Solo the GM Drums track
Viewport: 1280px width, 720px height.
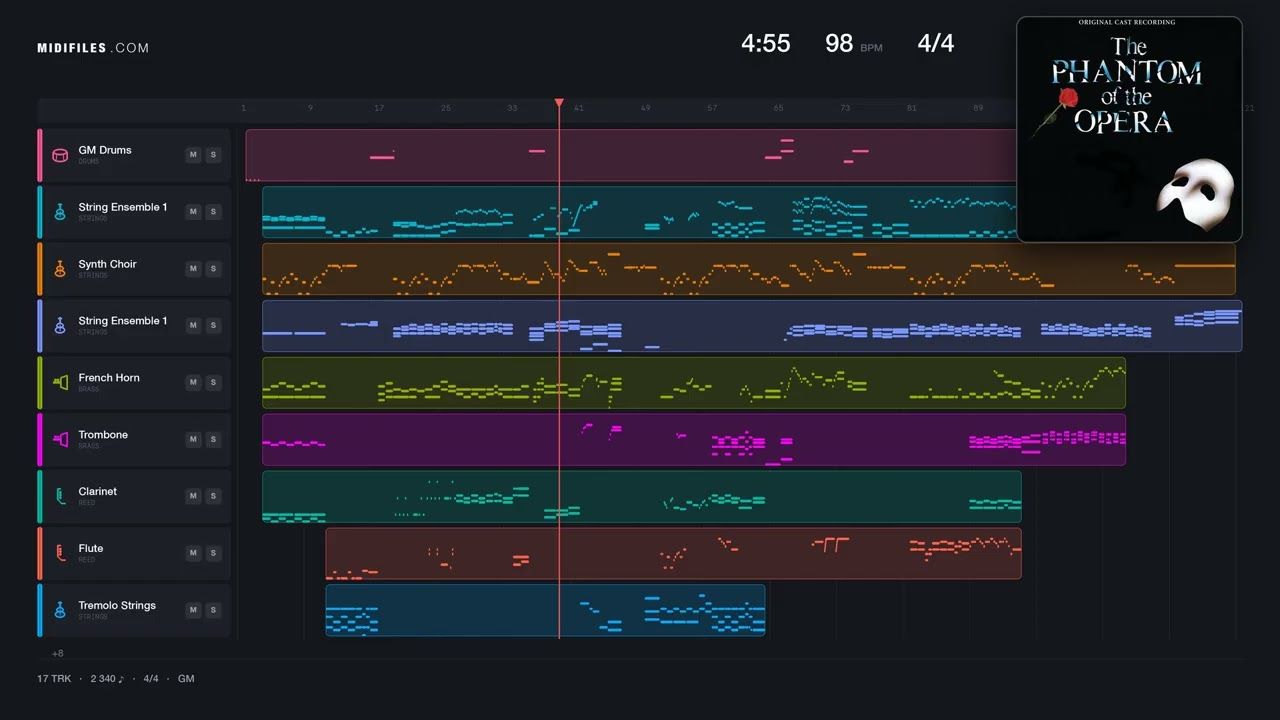click(x=213, y=155)
